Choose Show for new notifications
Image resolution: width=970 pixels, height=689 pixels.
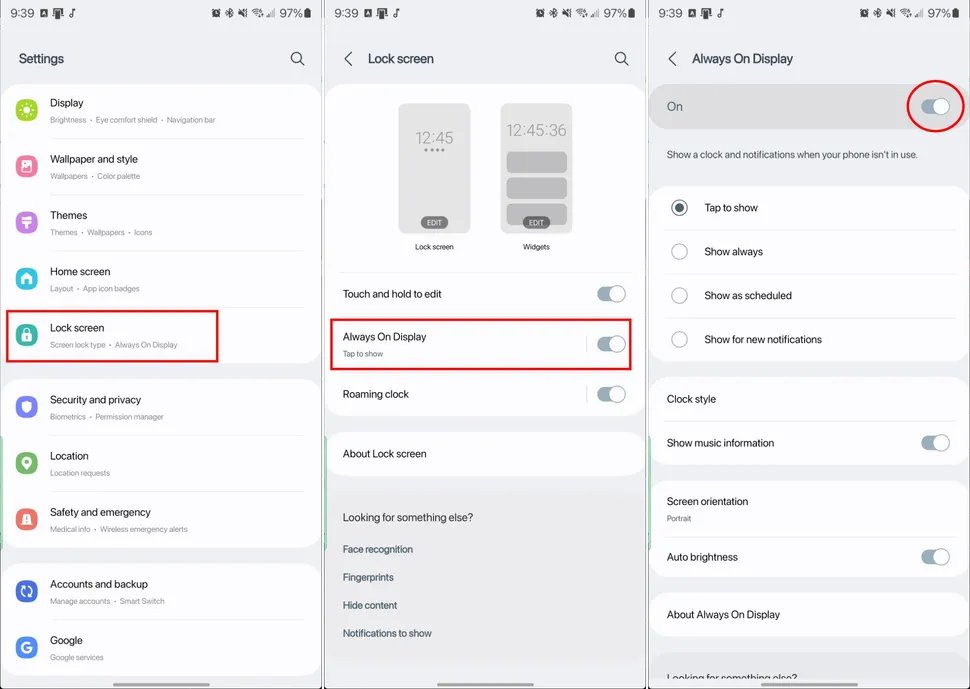click(679, 339)
